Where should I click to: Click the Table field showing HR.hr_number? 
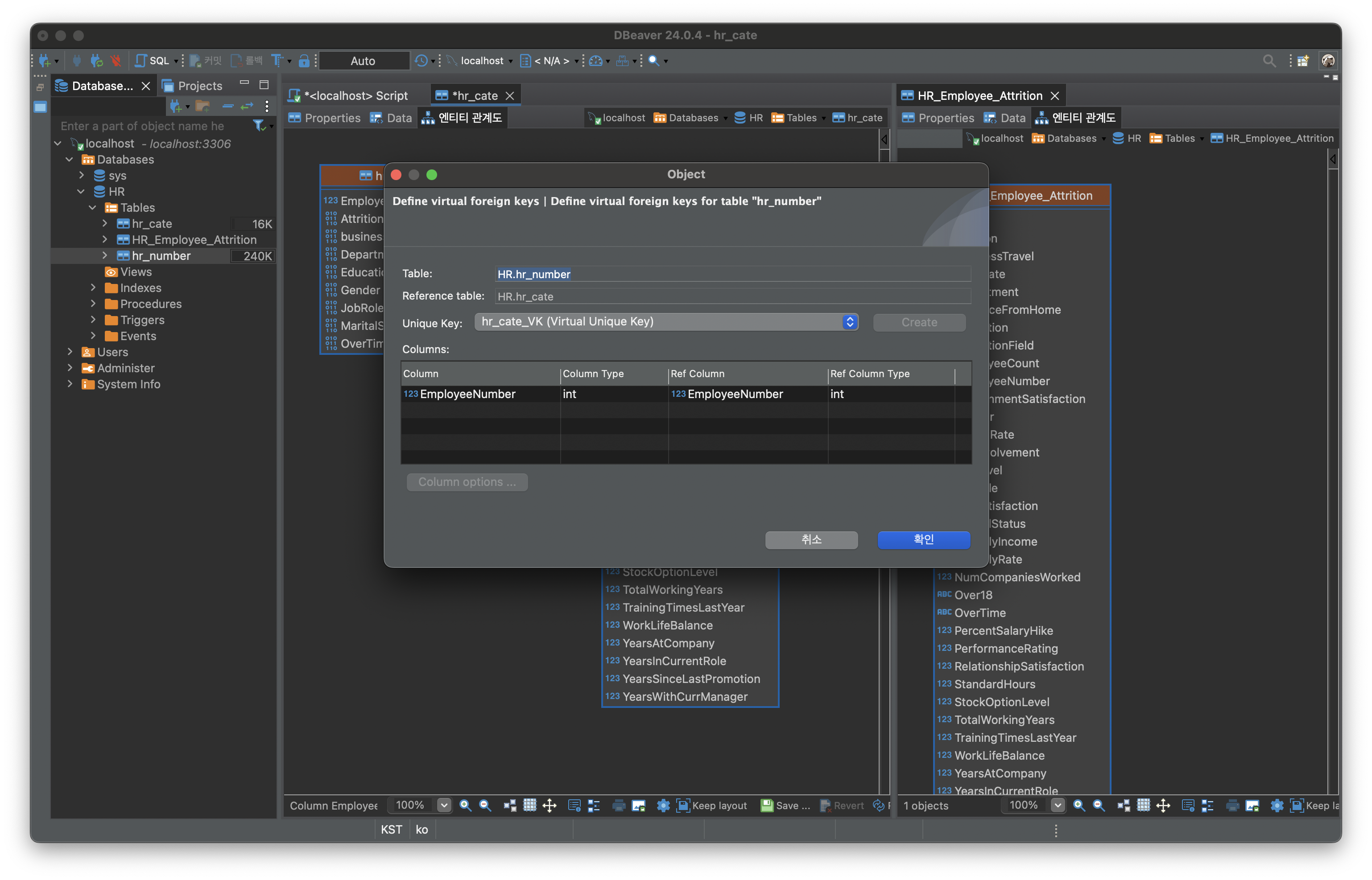tap(732, 274)
